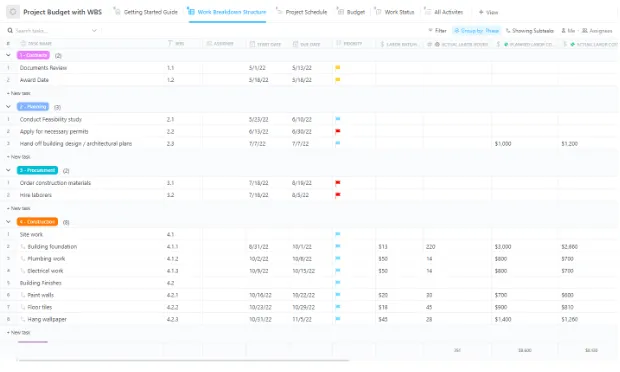Add New task under Planning group
This screenshot has height=372, width=620.
[19, 157]
